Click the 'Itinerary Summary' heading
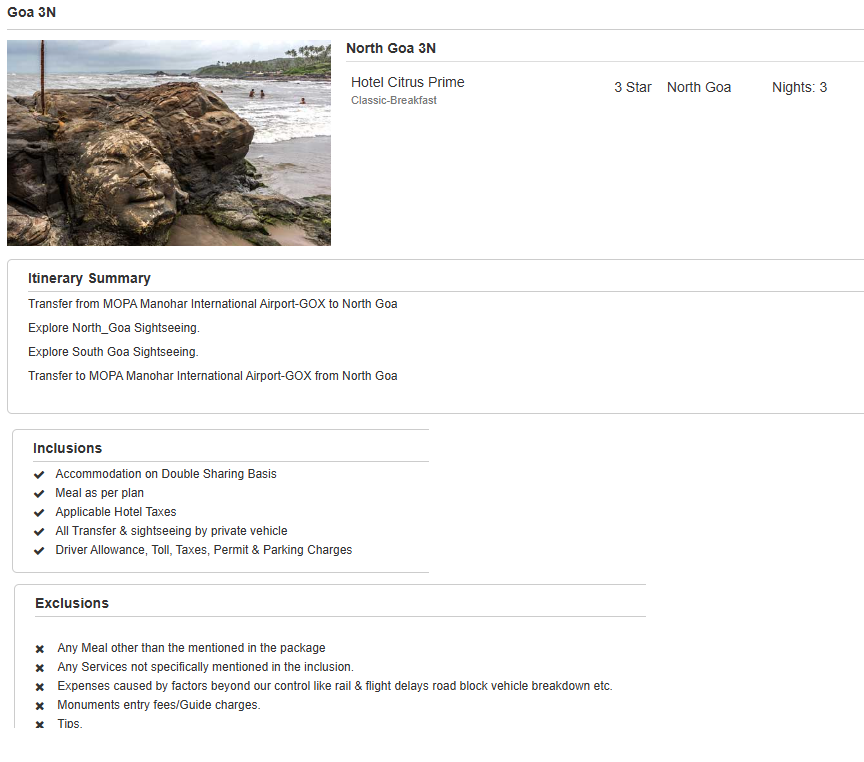The height and width of the screenshot is (762, 864). pos(89,278)
